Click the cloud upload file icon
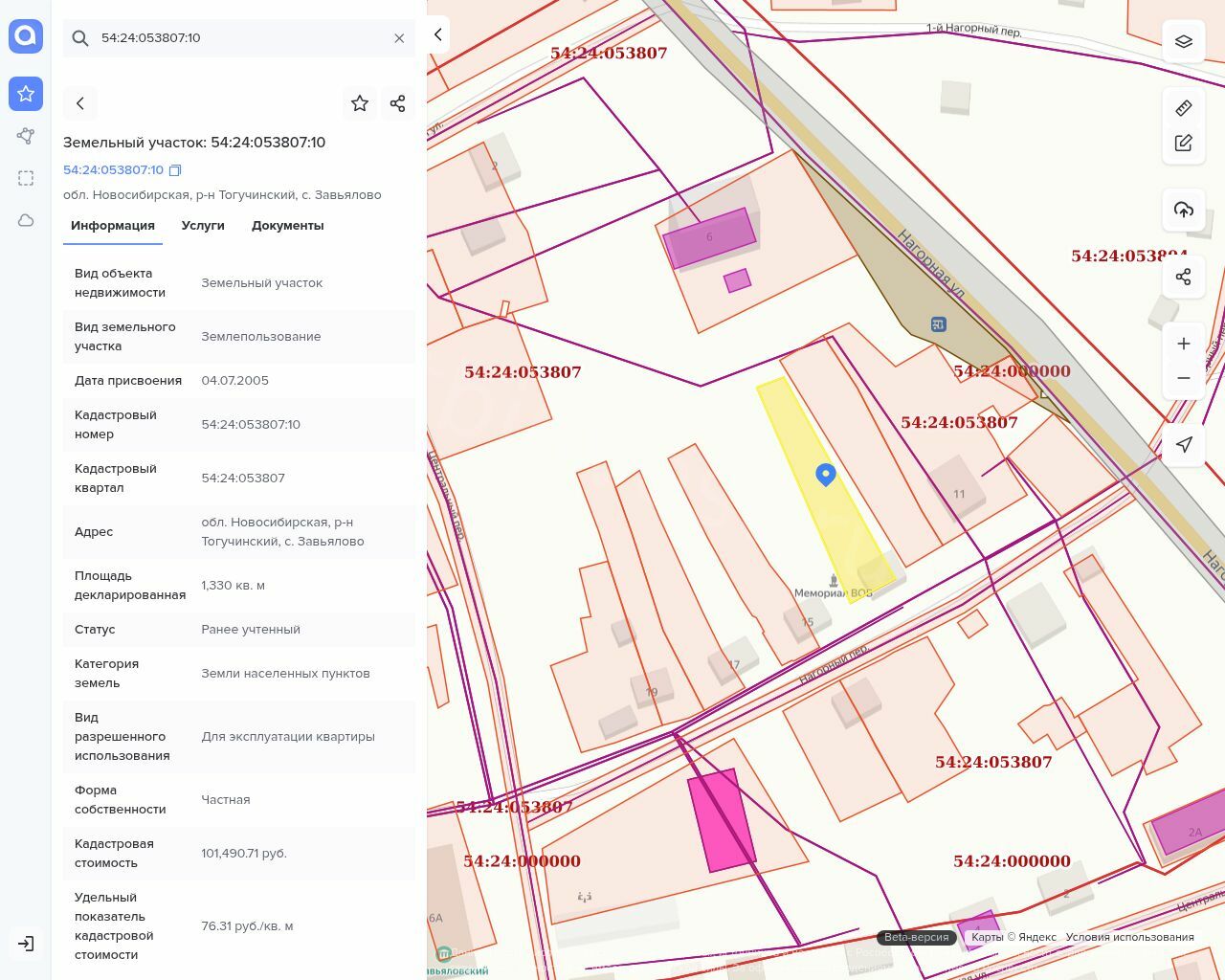 [x=1184, y=210]
